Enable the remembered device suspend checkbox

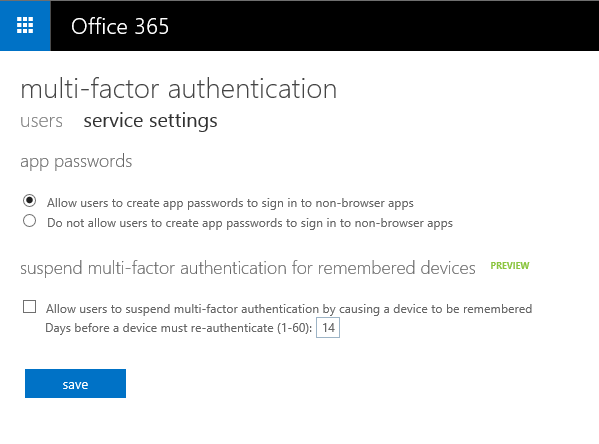(x=29, y=307)
